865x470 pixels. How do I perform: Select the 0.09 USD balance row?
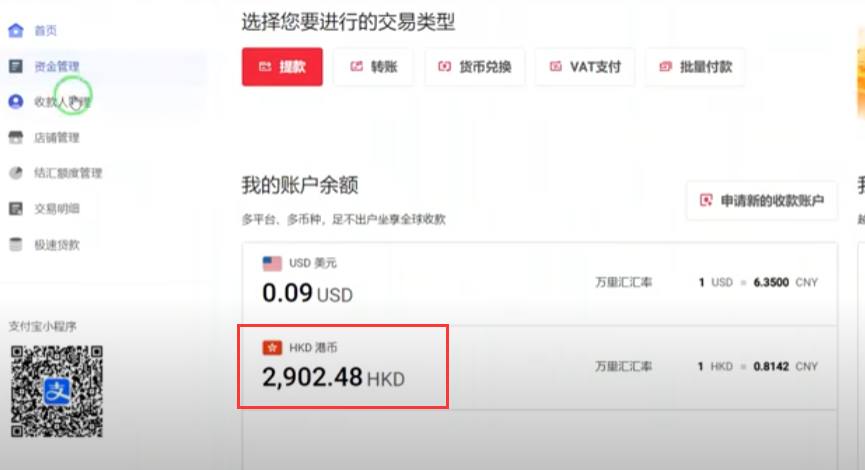click(540, 284)
